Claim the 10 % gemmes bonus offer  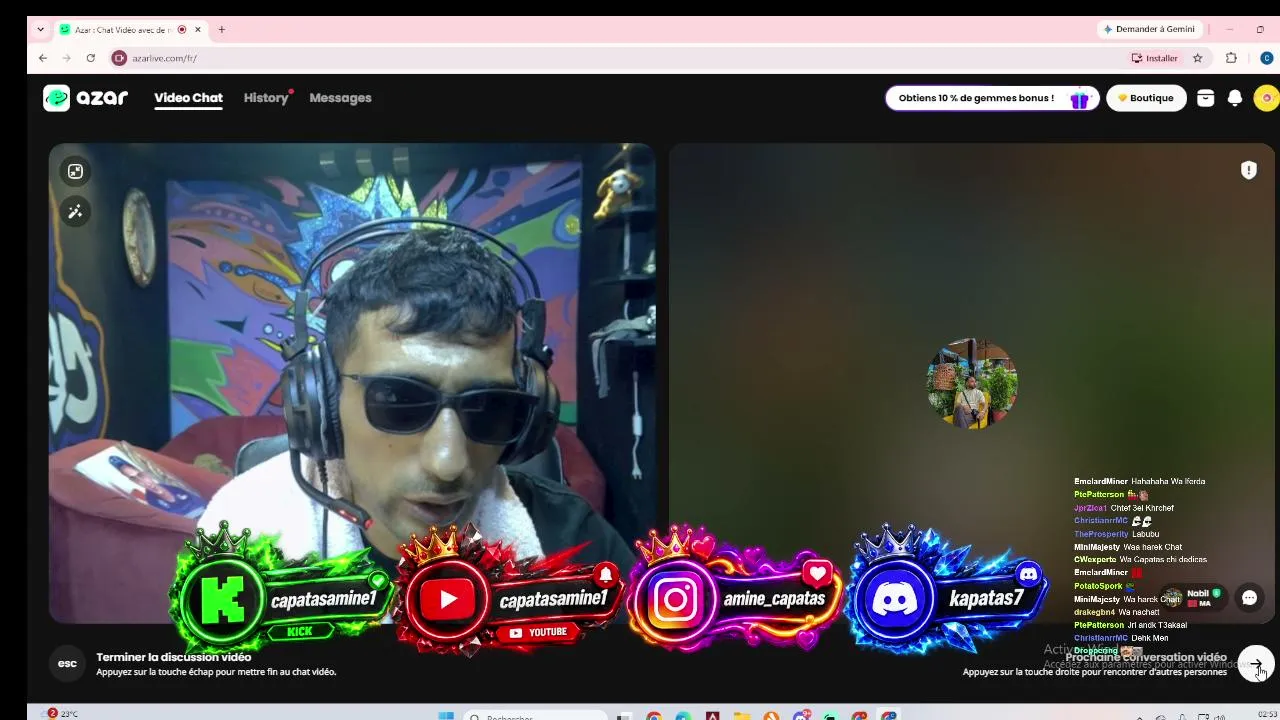click(992, 98)
